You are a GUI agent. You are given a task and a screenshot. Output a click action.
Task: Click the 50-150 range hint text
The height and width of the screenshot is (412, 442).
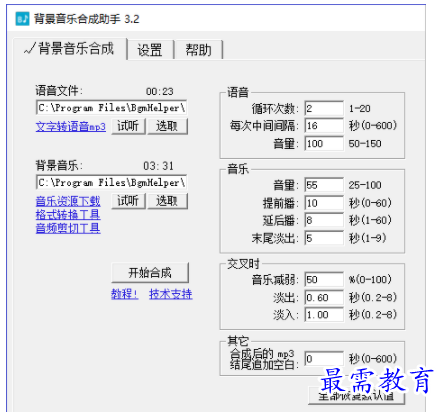[x=365, y=144]
